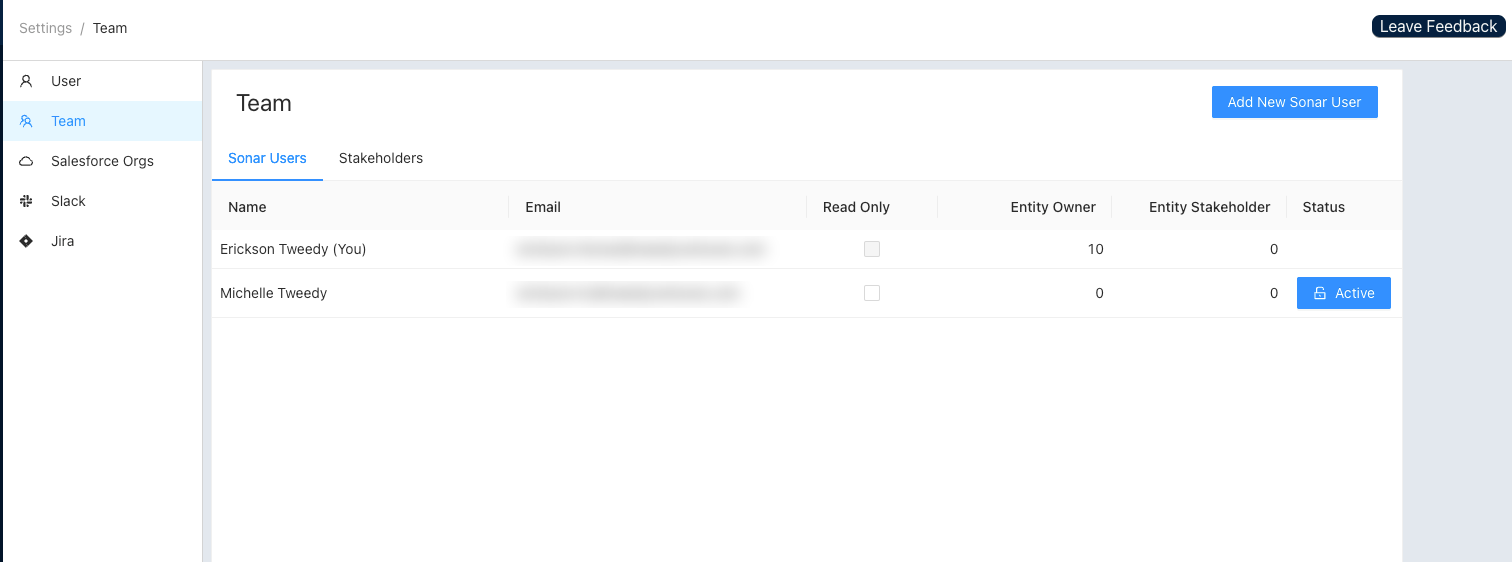
Task: Click the Team page heading
Action: click(264, 103)
